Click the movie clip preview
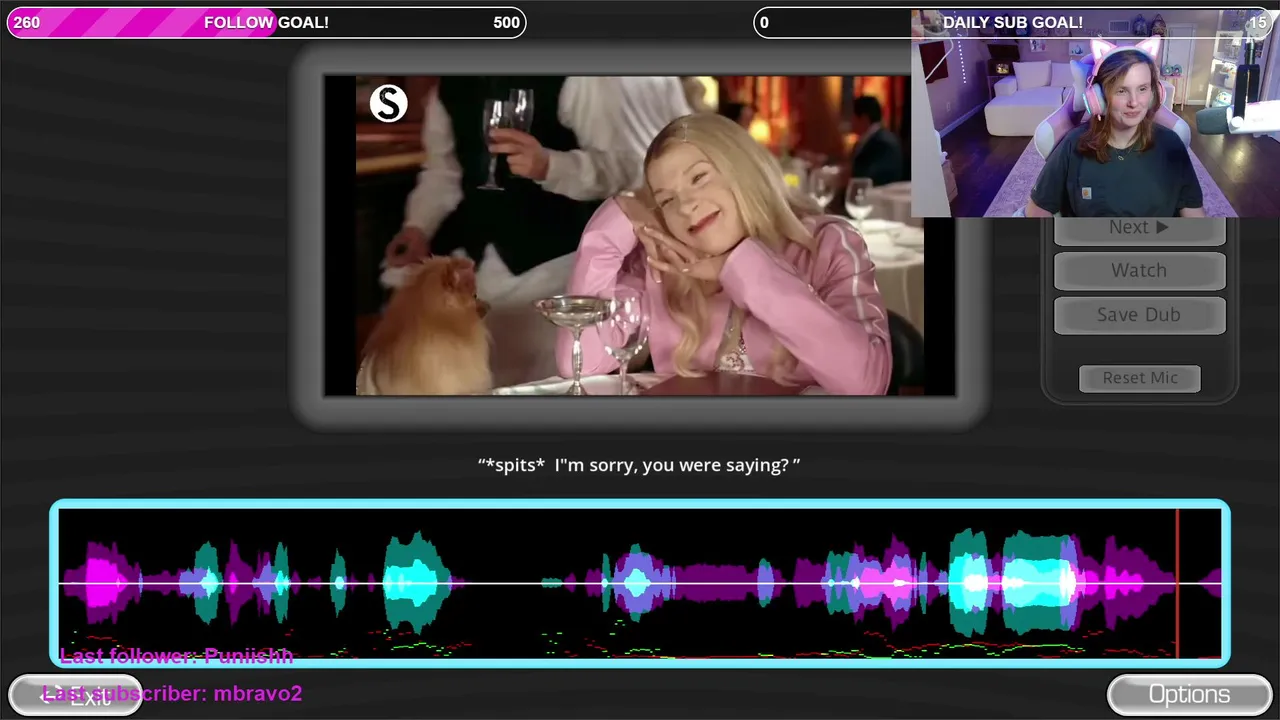The height and width of the screenshot is (720, 1280). point(640,236)
